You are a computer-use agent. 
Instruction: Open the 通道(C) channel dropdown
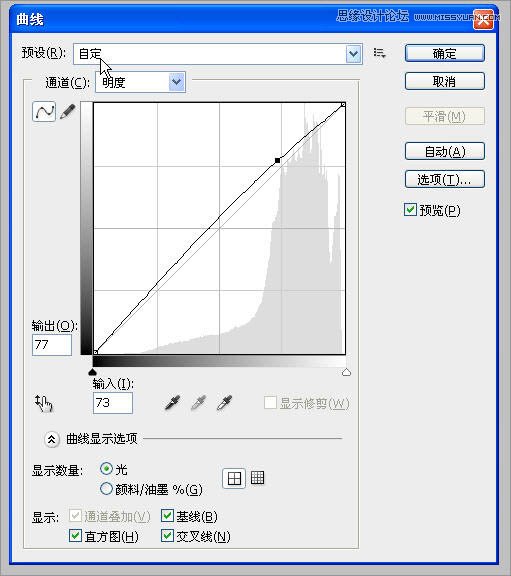pos(140,82)
